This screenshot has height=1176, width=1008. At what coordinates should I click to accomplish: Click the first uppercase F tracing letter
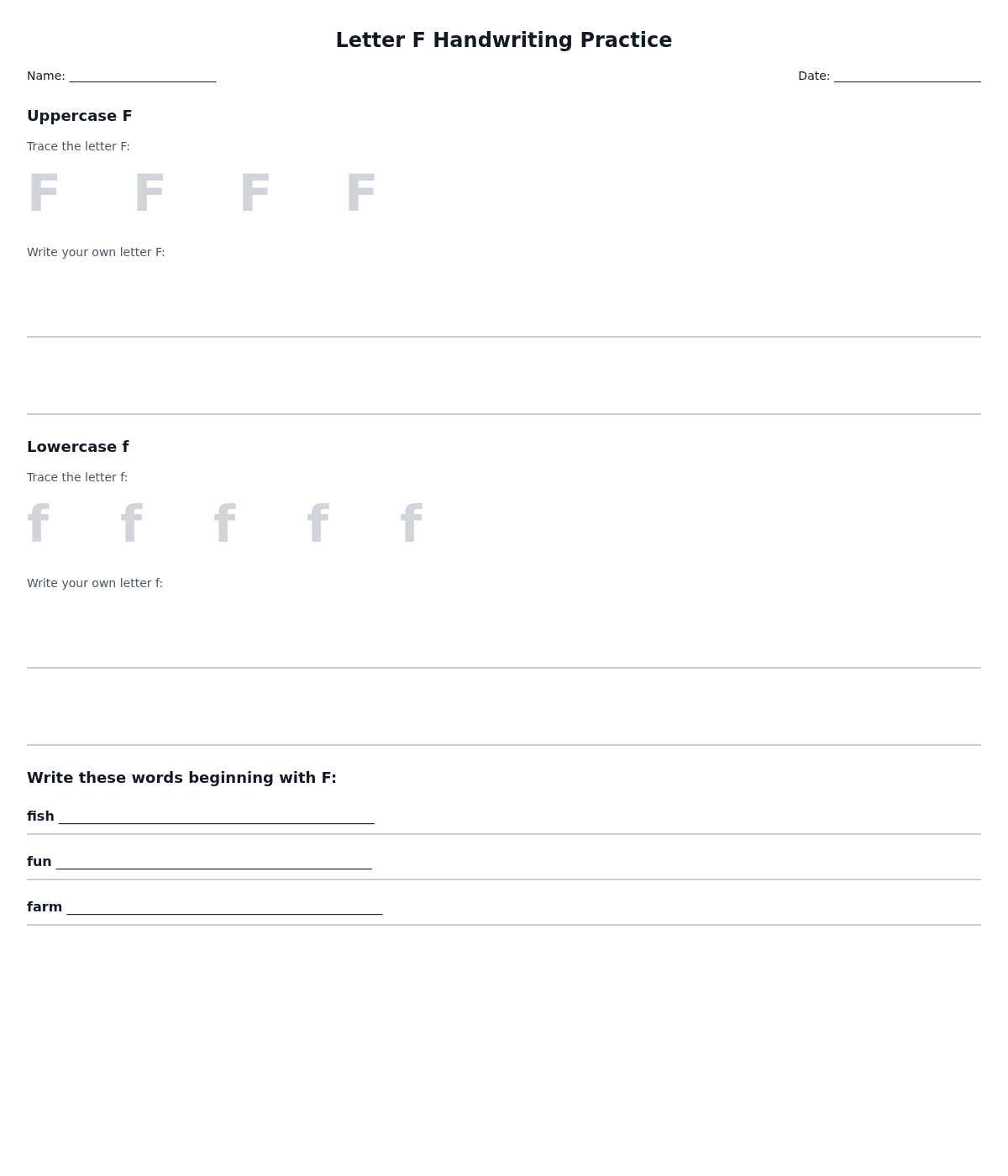[44, 194]
